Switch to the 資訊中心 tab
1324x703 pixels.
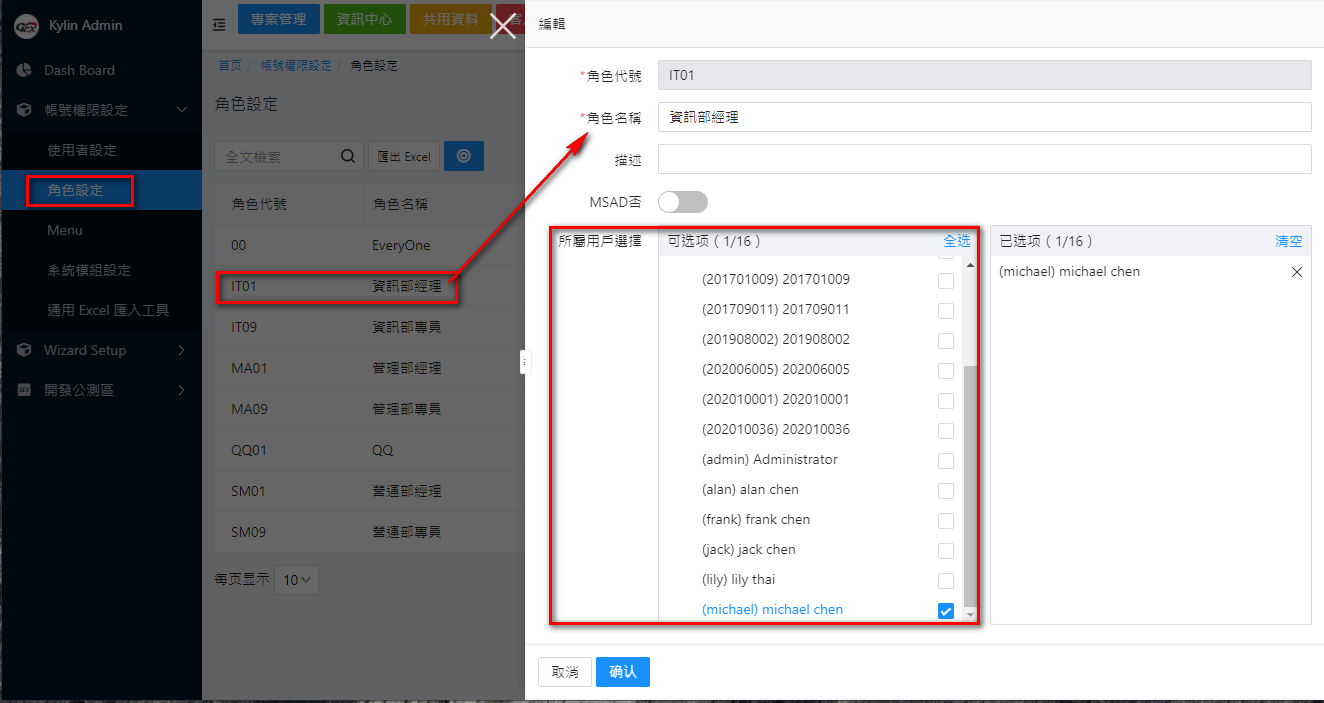tap(365, 19)
